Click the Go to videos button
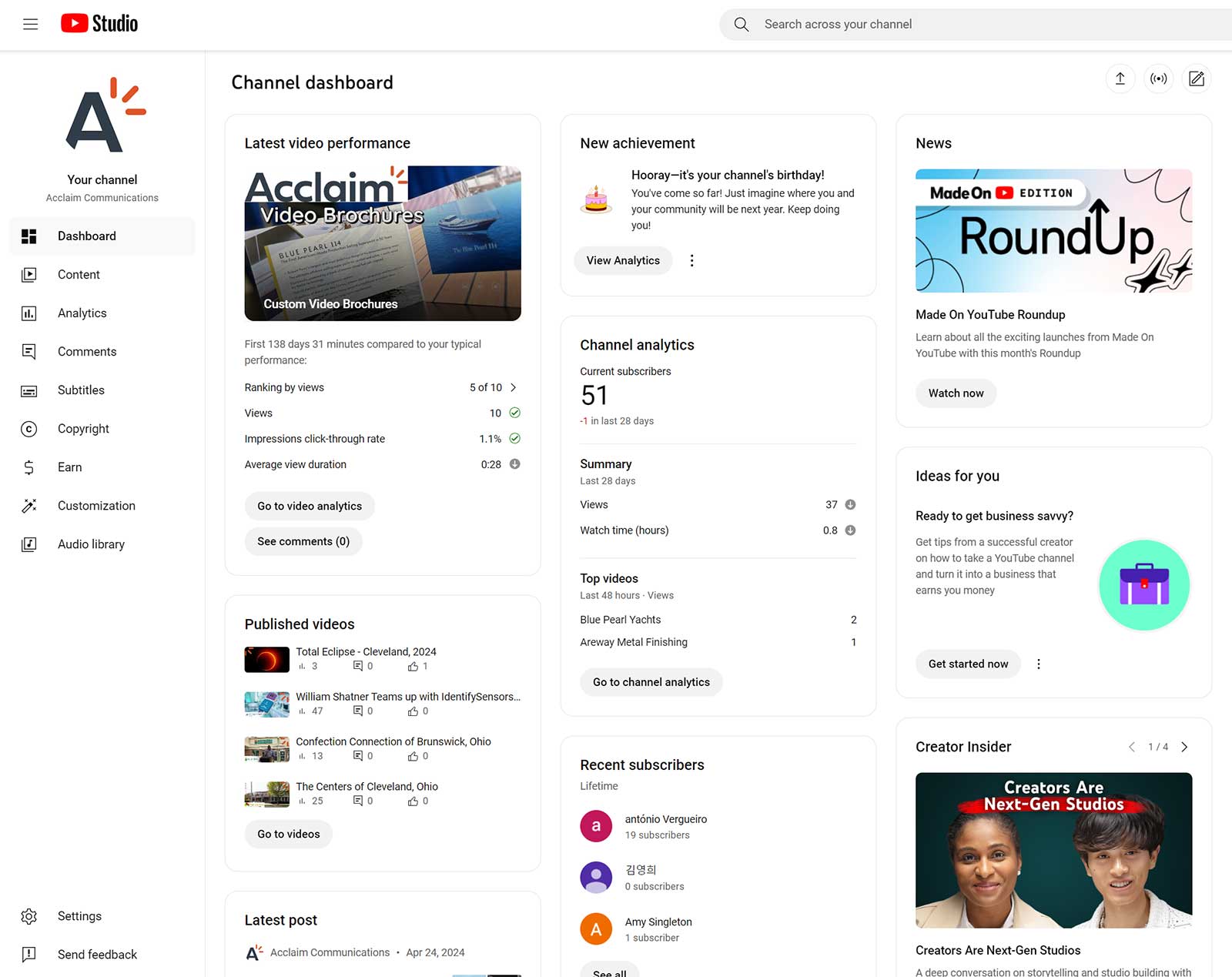 (x=289, y=834)
